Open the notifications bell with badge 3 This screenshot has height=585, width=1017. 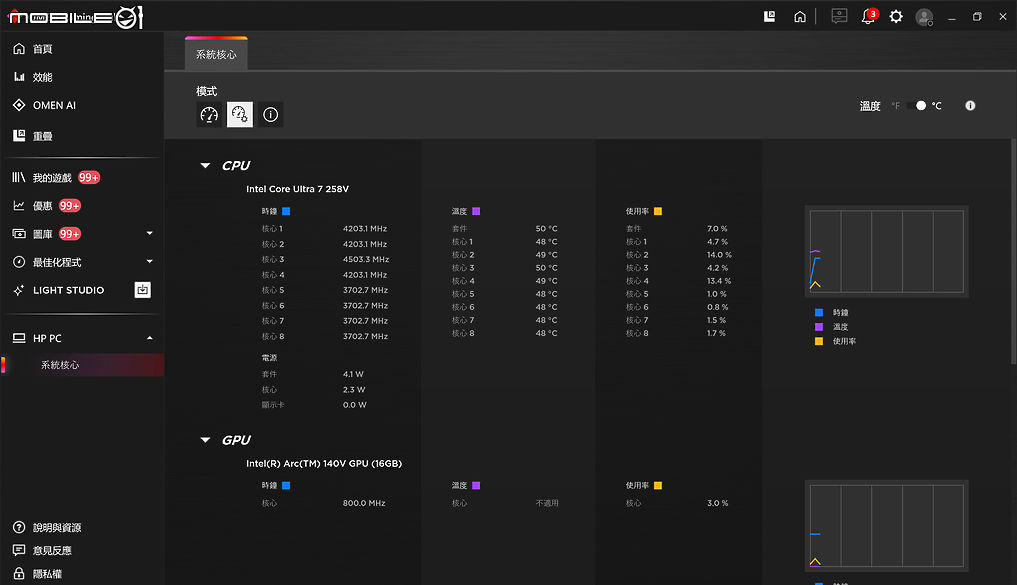click(x=868, y=16)
